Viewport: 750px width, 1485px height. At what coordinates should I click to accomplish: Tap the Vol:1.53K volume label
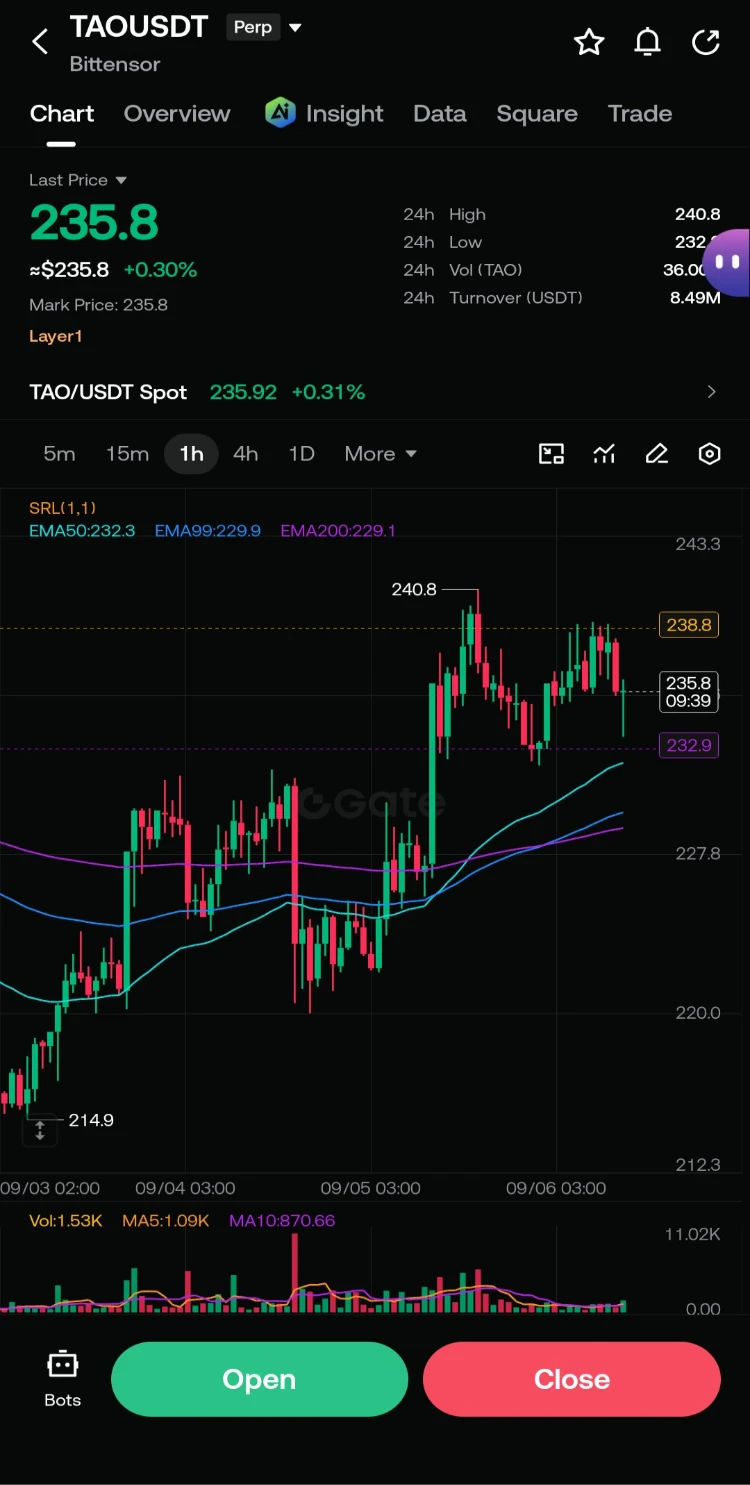click(65, 1221)
